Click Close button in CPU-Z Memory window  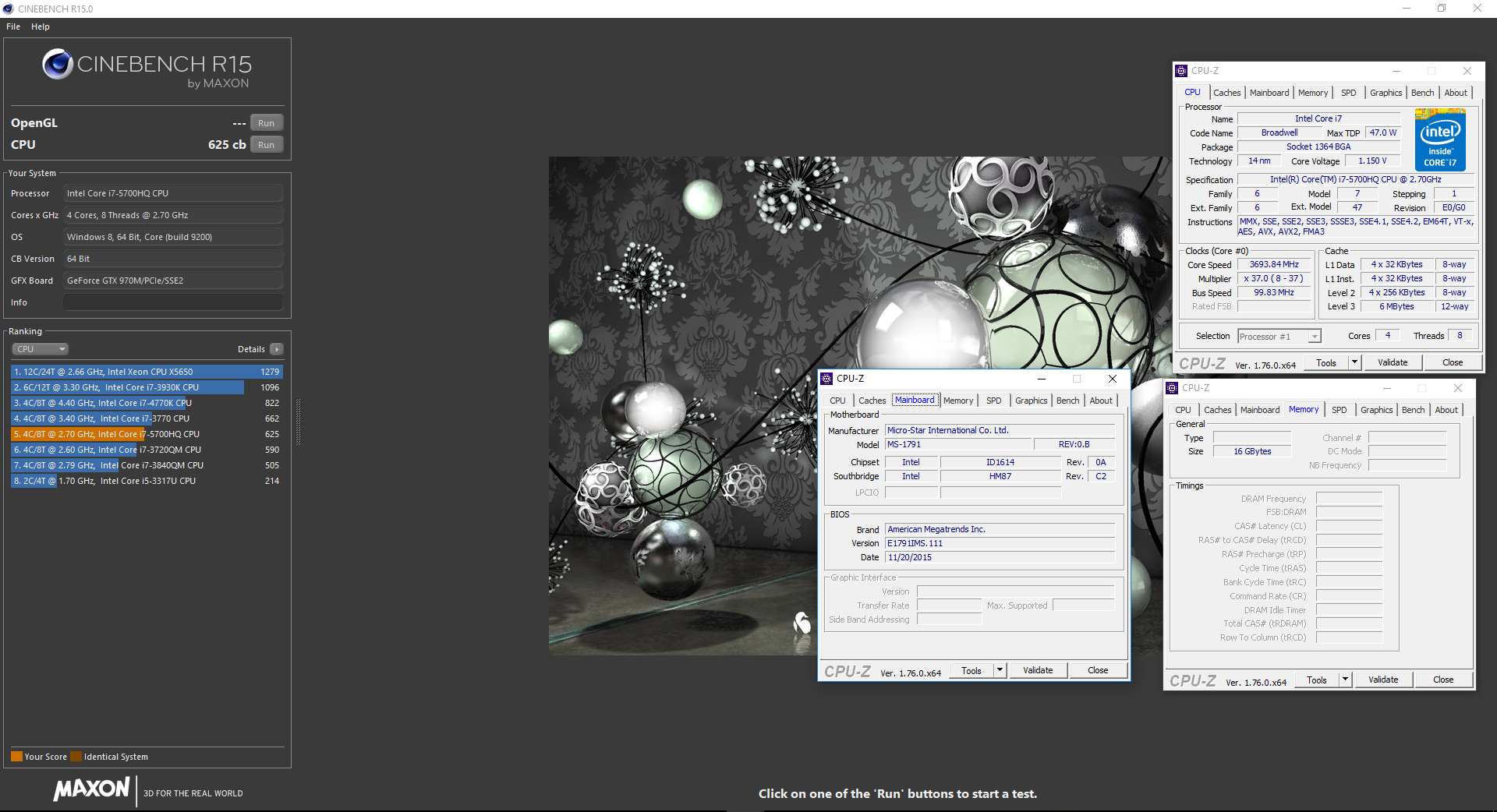1443,680
